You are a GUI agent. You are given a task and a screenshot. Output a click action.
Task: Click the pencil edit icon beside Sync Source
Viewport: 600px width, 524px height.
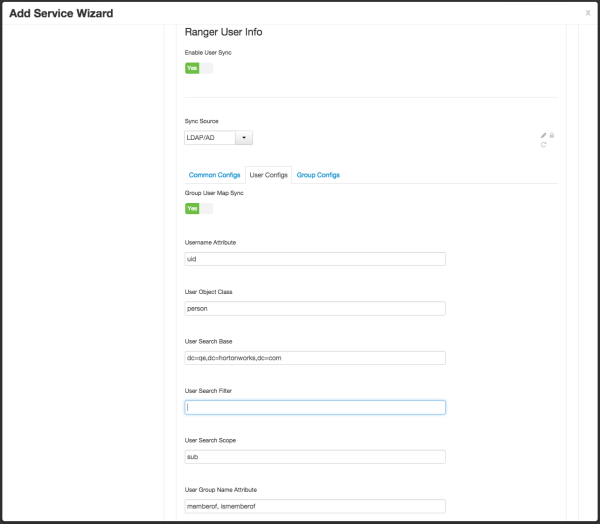click(543, 135)
